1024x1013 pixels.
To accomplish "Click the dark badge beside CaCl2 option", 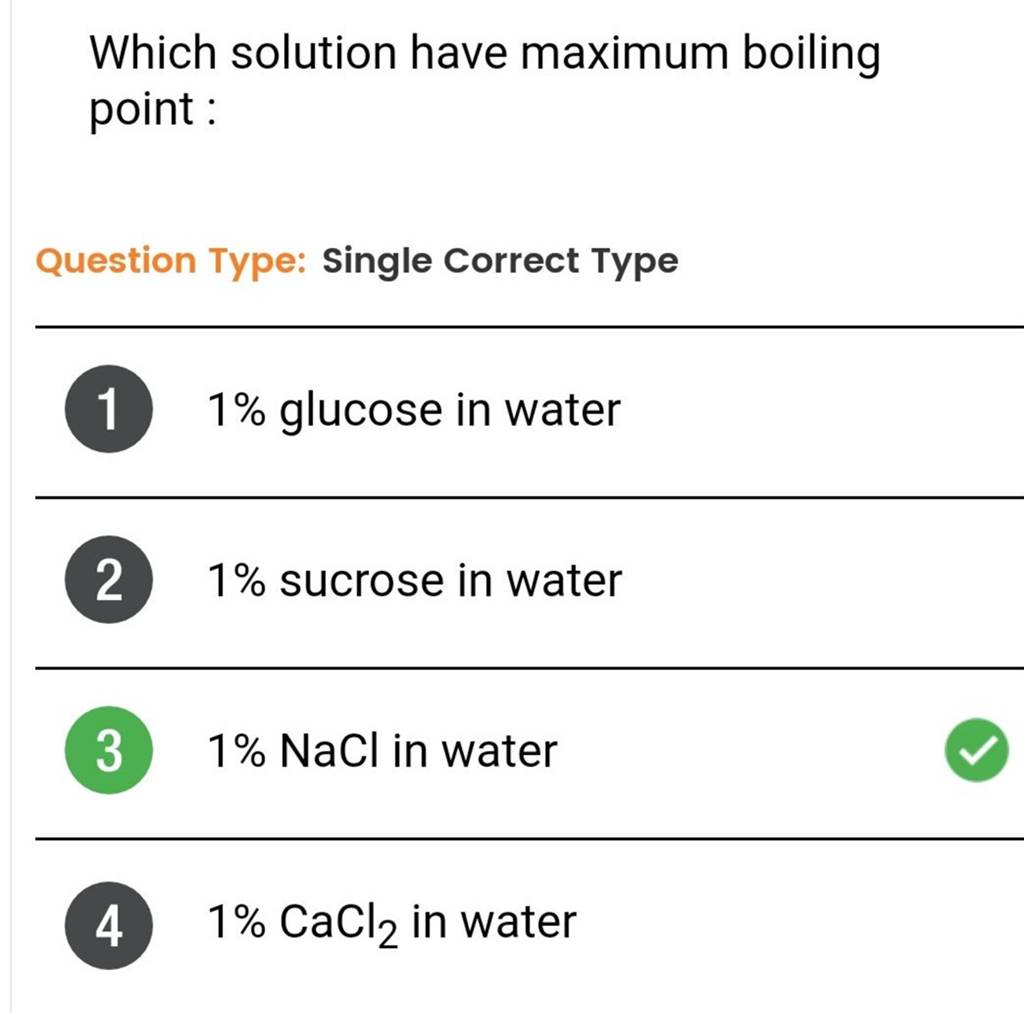I will [x=108, y=920].
